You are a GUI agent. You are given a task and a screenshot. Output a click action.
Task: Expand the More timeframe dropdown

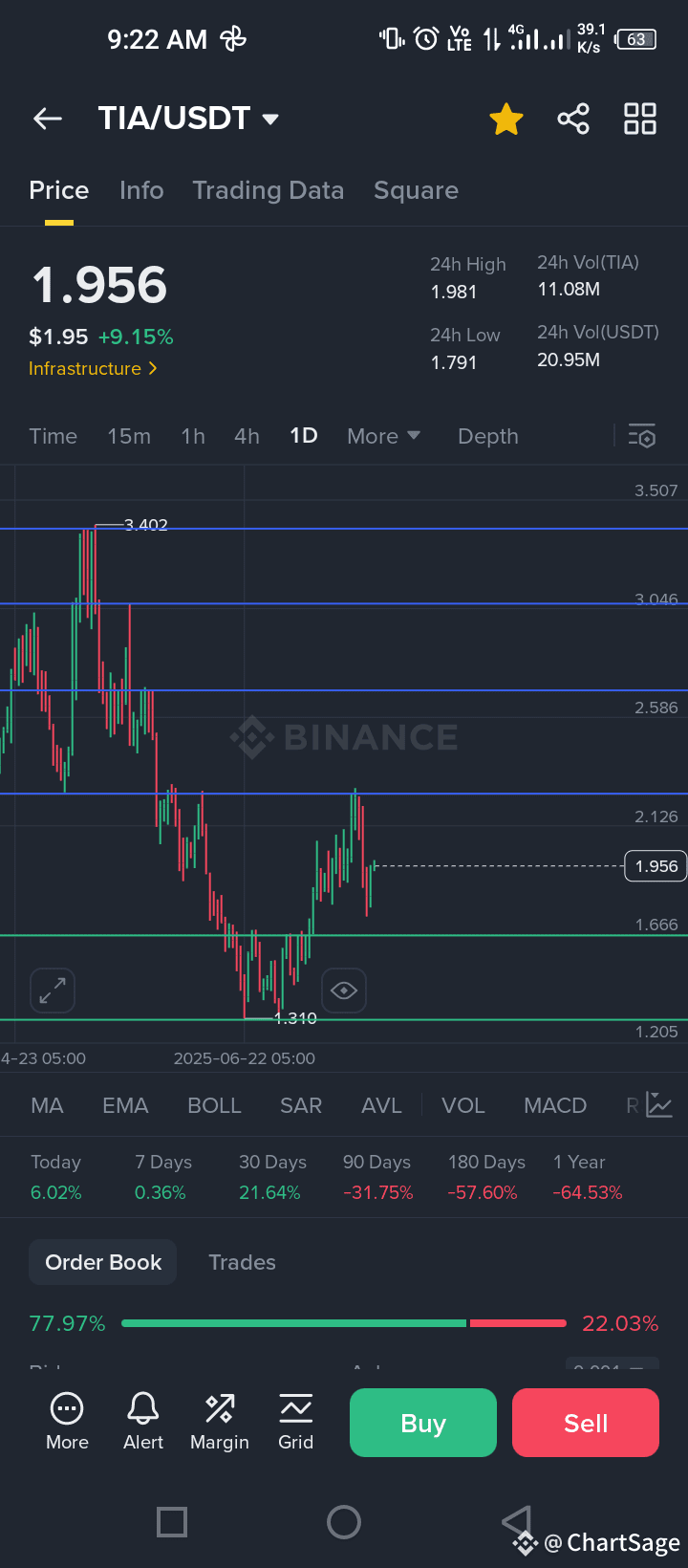pyautogui.click(x=384, y=436)
